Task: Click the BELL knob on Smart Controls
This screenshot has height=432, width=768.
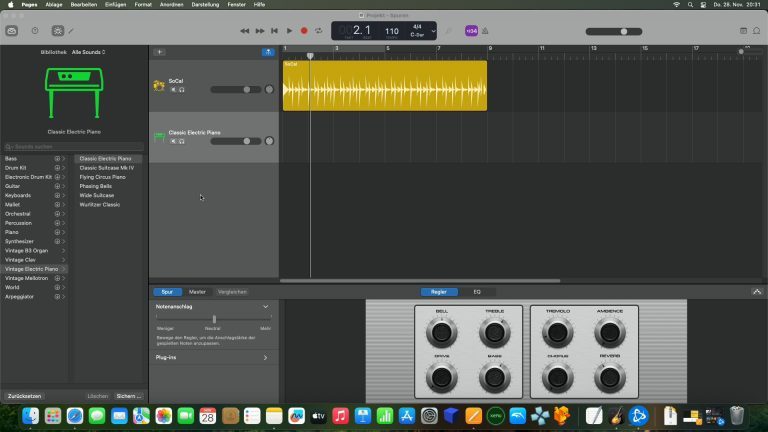Action: tap(441, 333)
